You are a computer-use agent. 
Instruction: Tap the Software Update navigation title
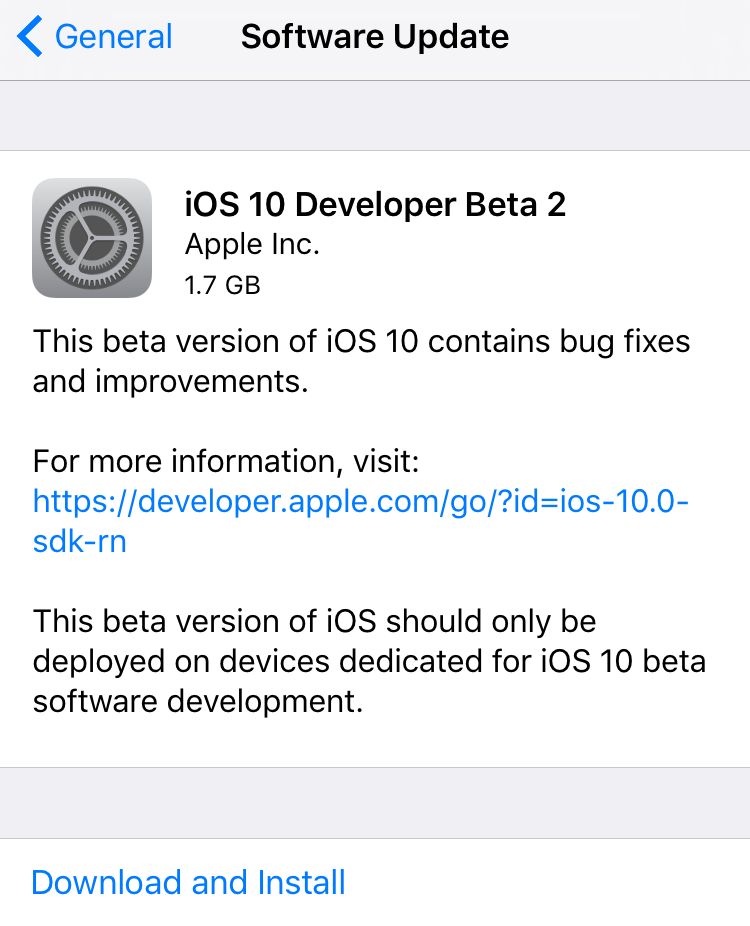(x=375, y=37)
